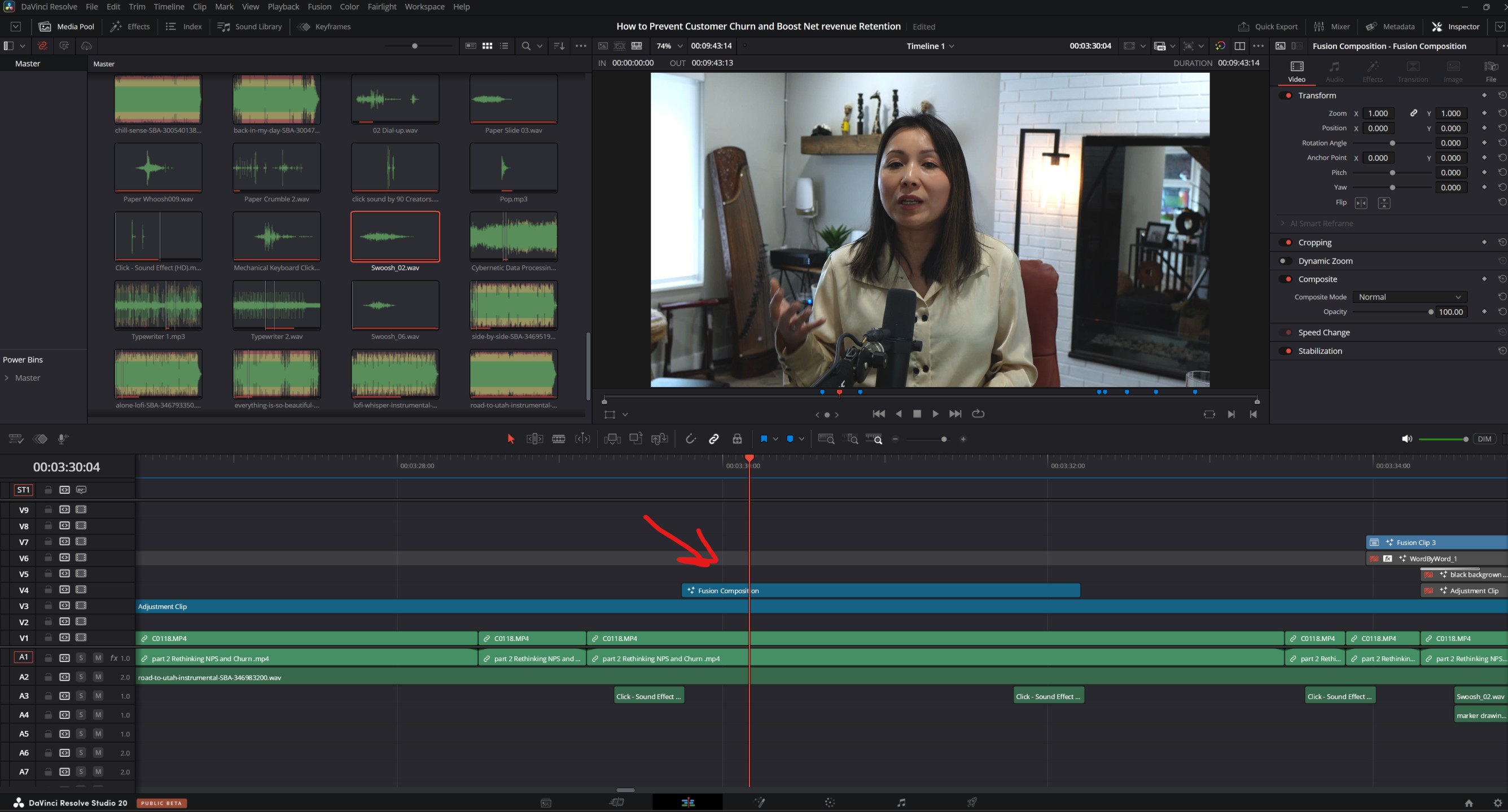This screenshot has width=1508, height=812.
Task: Open the Workspace menu
Action: pos(424,6)
